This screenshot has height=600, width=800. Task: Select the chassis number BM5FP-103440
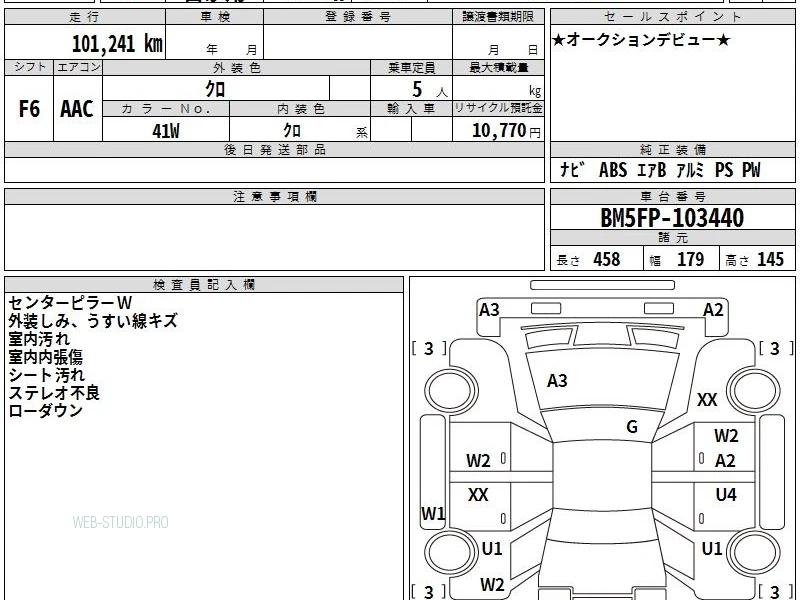[672, 218]
